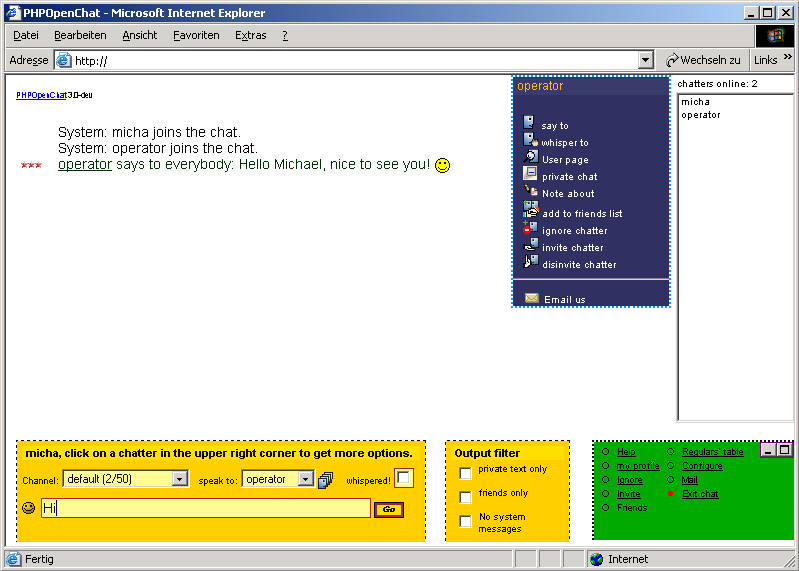Click the 'ignore chatter' icon
The width and height of the screenshot is (799, 571).
pyautogui.click(x=530, y=229)
